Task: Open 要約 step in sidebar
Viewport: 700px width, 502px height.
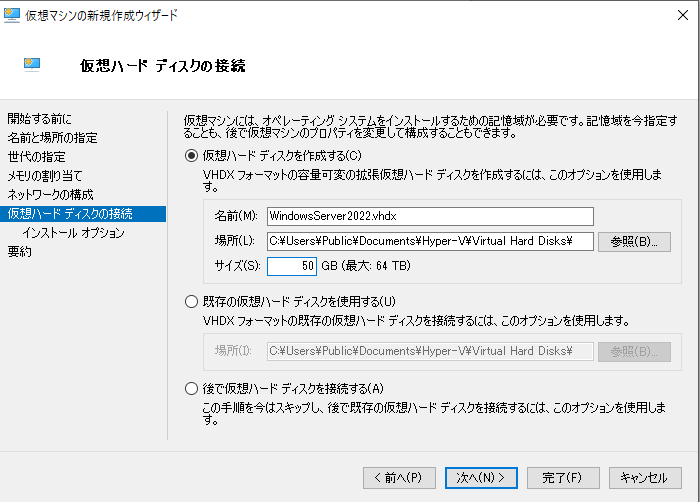Action: (20, 252)
